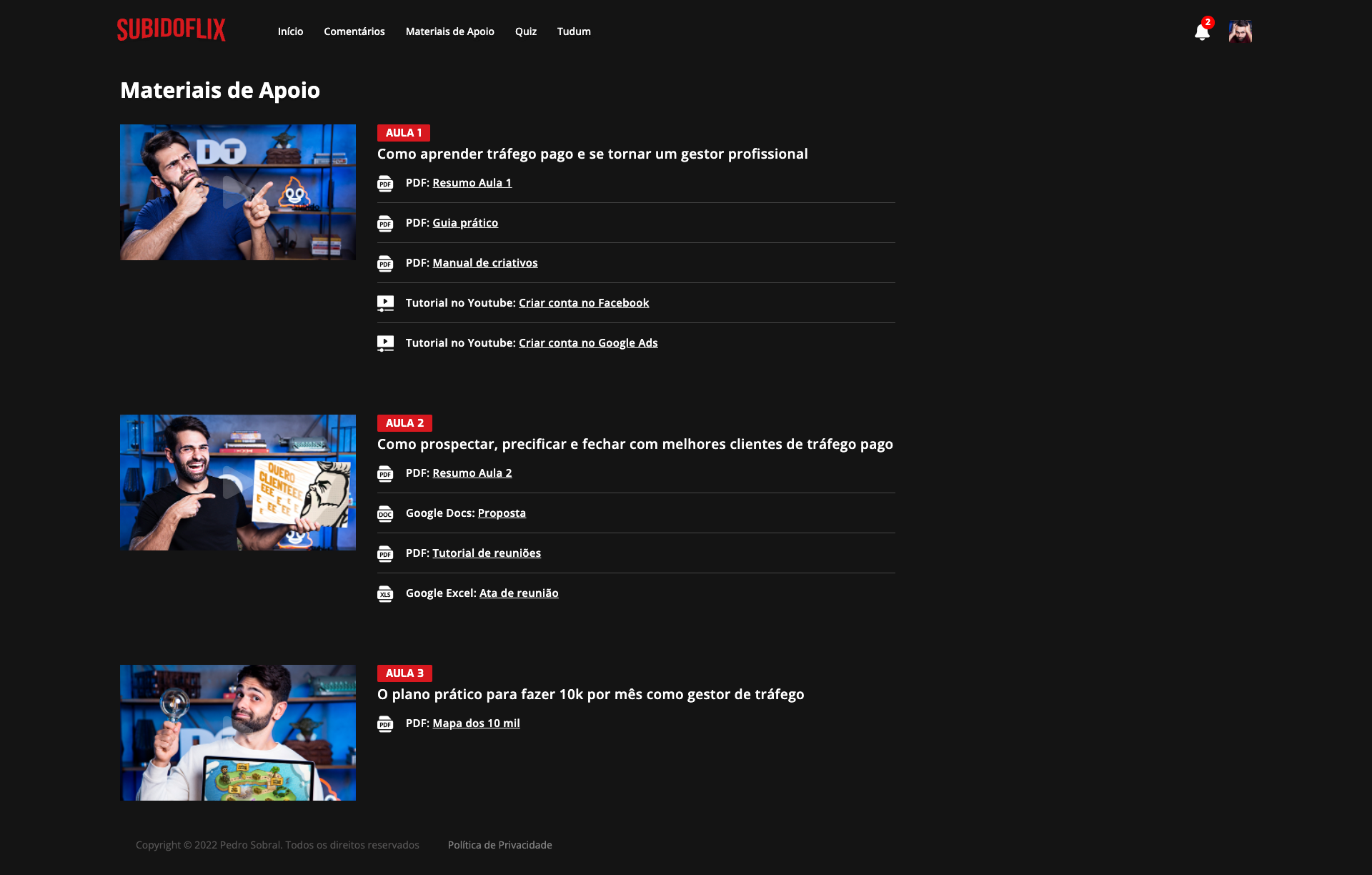
Task: Click the DOC icon next to Proposta
Action: point(385,514)
